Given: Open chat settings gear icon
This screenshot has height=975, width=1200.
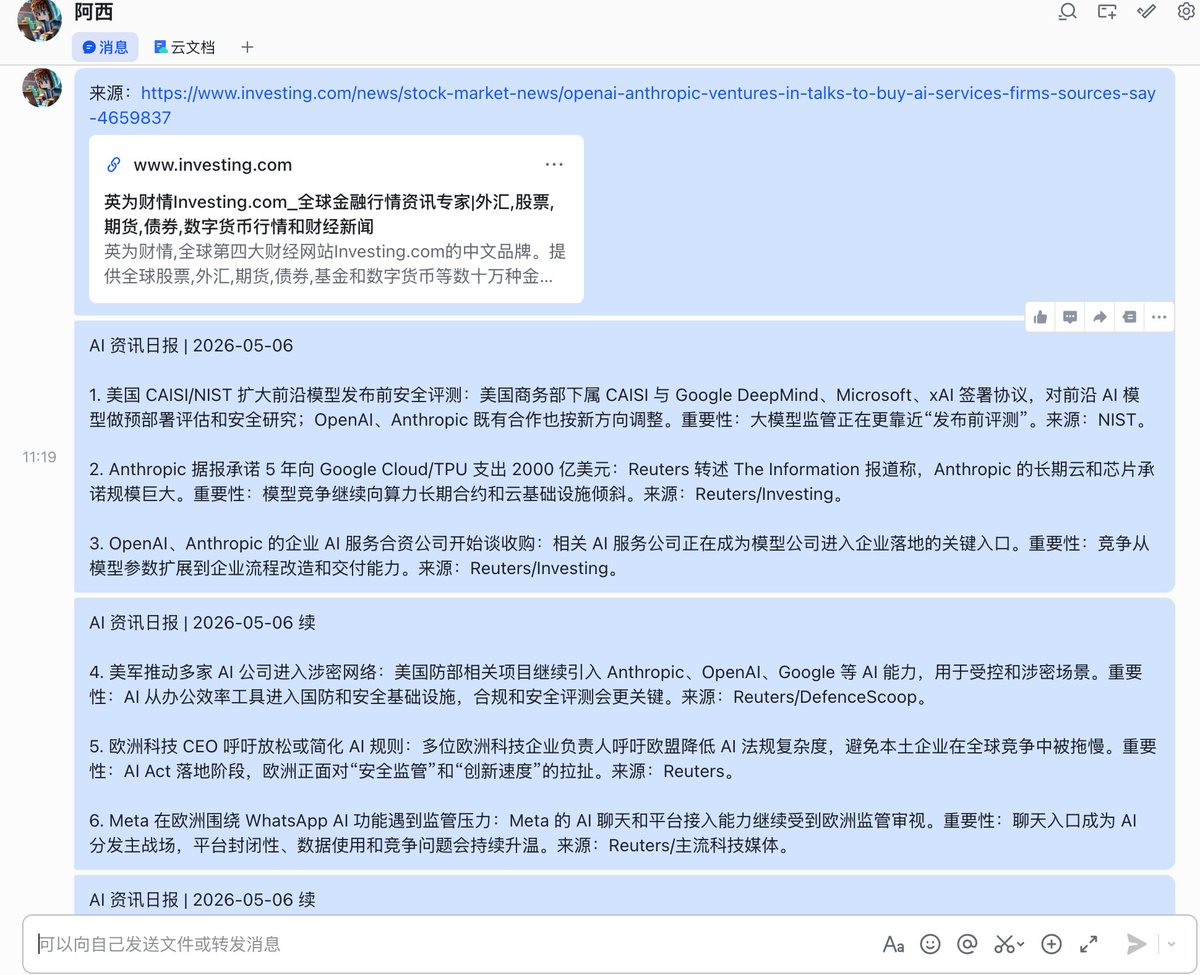Looking at the screenshot, I should (1186, 12).
